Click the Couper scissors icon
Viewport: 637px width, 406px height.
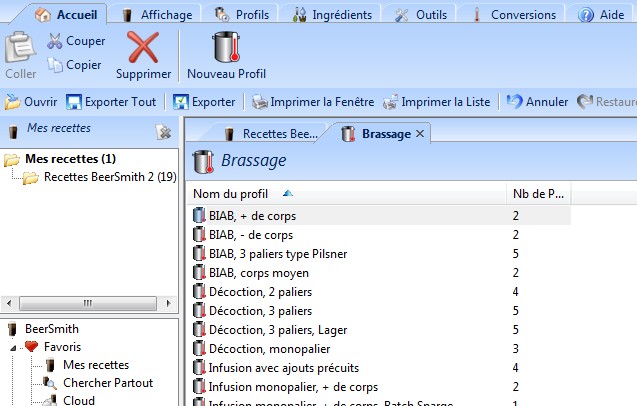pyautogui.click(x=54, y=41)
